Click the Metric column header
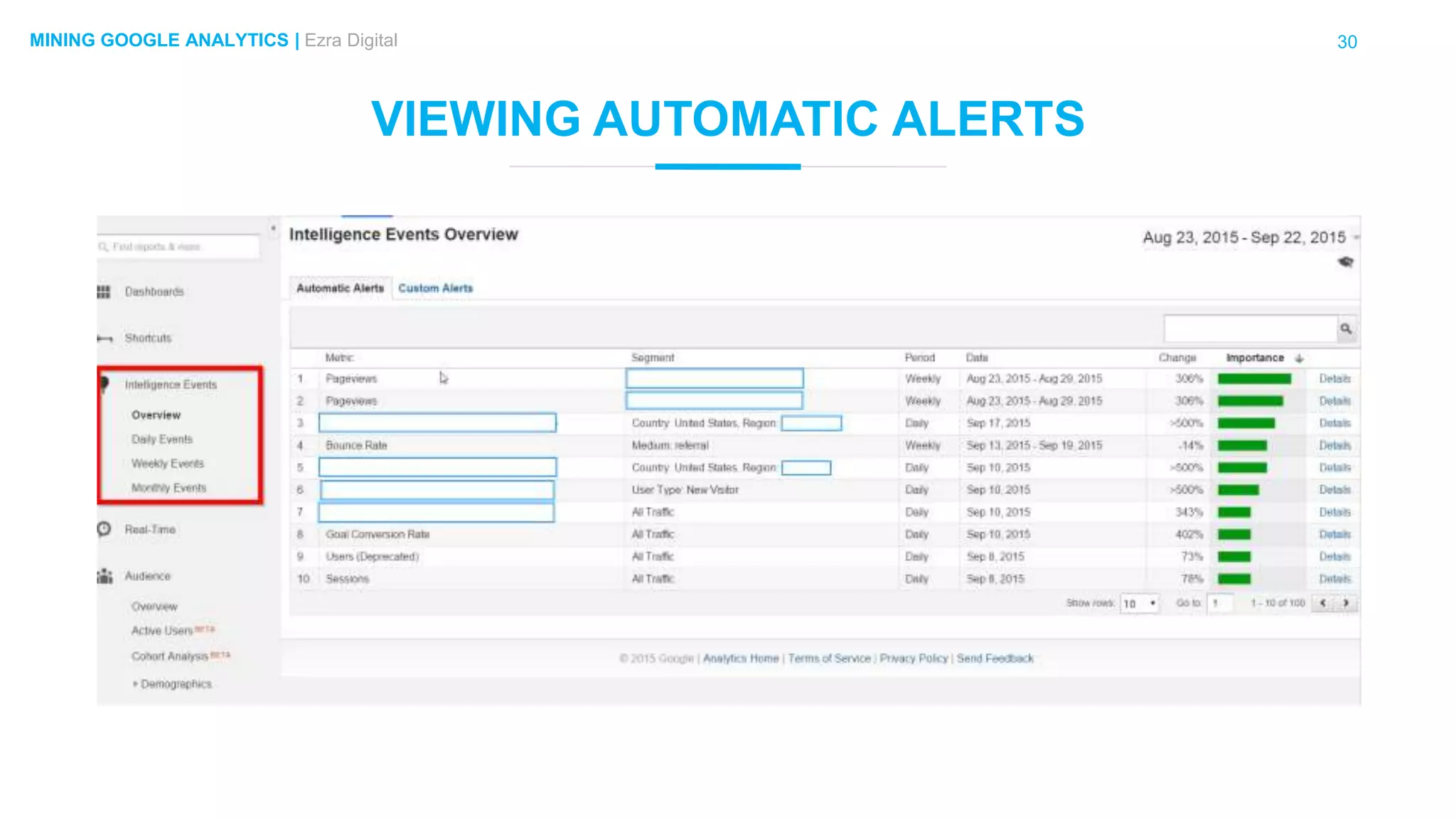Image resolution: width=1456 pixels, height=819 pixels. coord(339,358)
